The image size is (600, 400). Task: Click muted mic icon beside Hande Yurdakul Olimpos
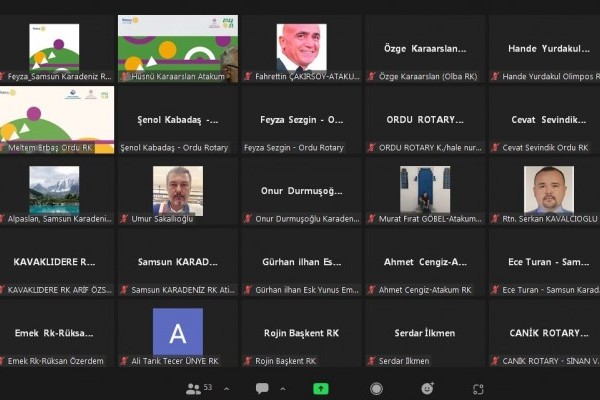click(x=495, y=77)
